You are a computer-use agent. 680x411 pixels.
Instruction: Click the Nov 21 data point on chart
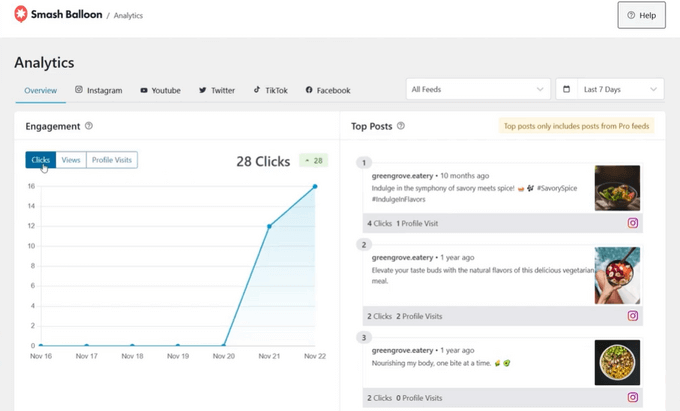point(269,226)
